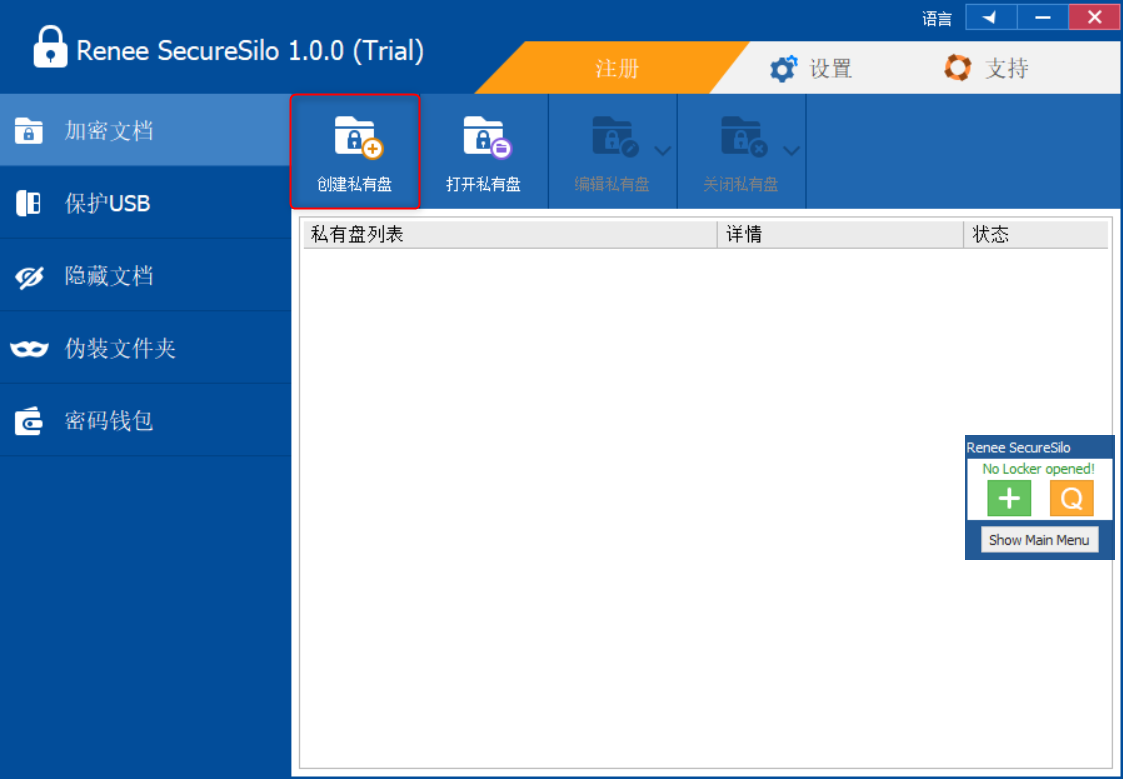Go to 密码钱包 password wallet
Viewport: 1123px width, 779px height.
145,420
